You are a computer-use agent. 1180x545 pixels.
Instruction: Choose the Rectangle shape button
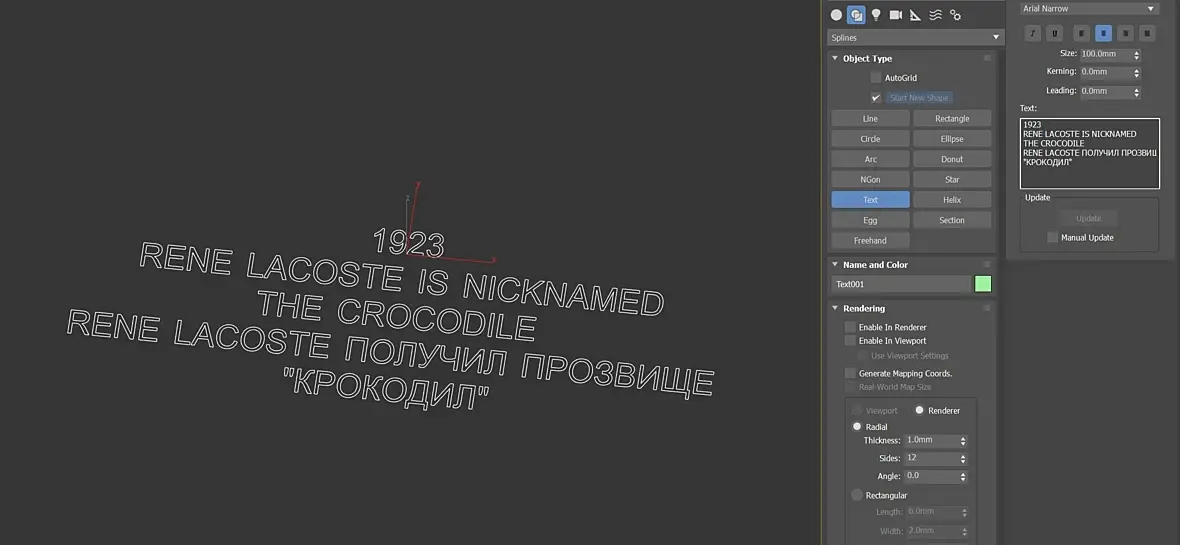[x=952, y=119]
